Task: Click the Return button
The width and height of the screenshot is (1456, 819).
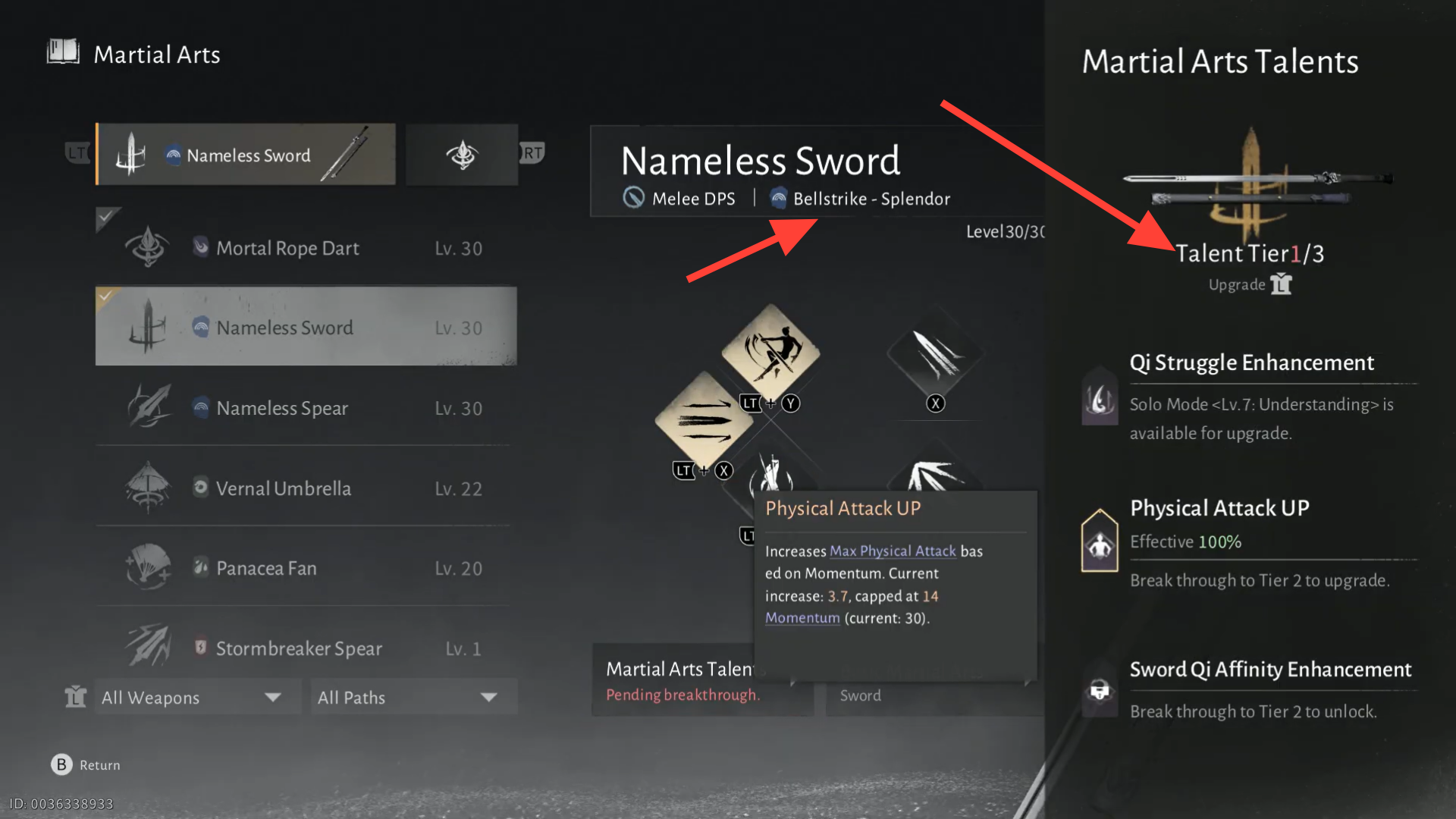Action: pos(86,764)
